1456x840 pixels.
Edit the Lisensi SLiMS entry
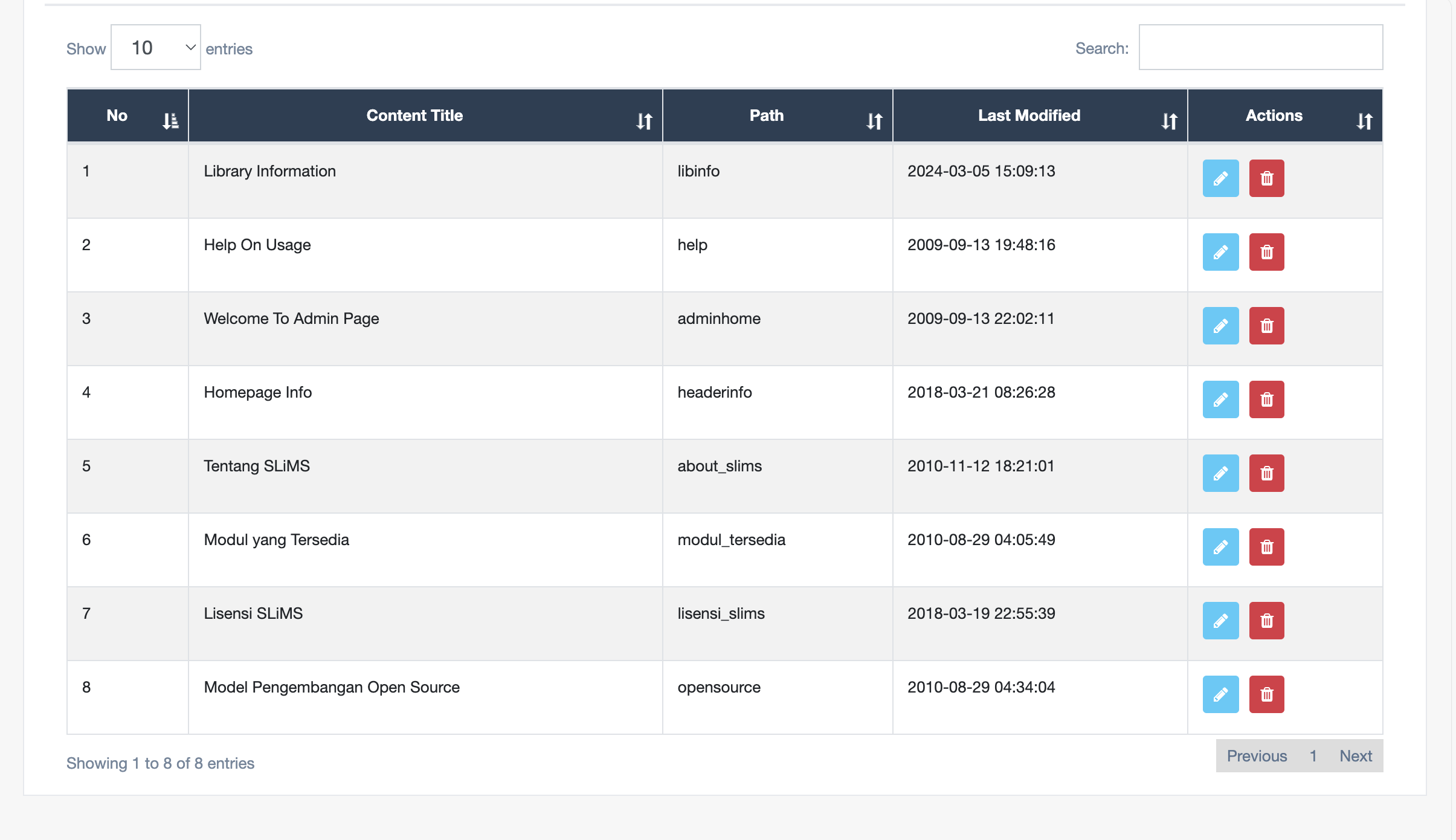[x=1220, y=621]
